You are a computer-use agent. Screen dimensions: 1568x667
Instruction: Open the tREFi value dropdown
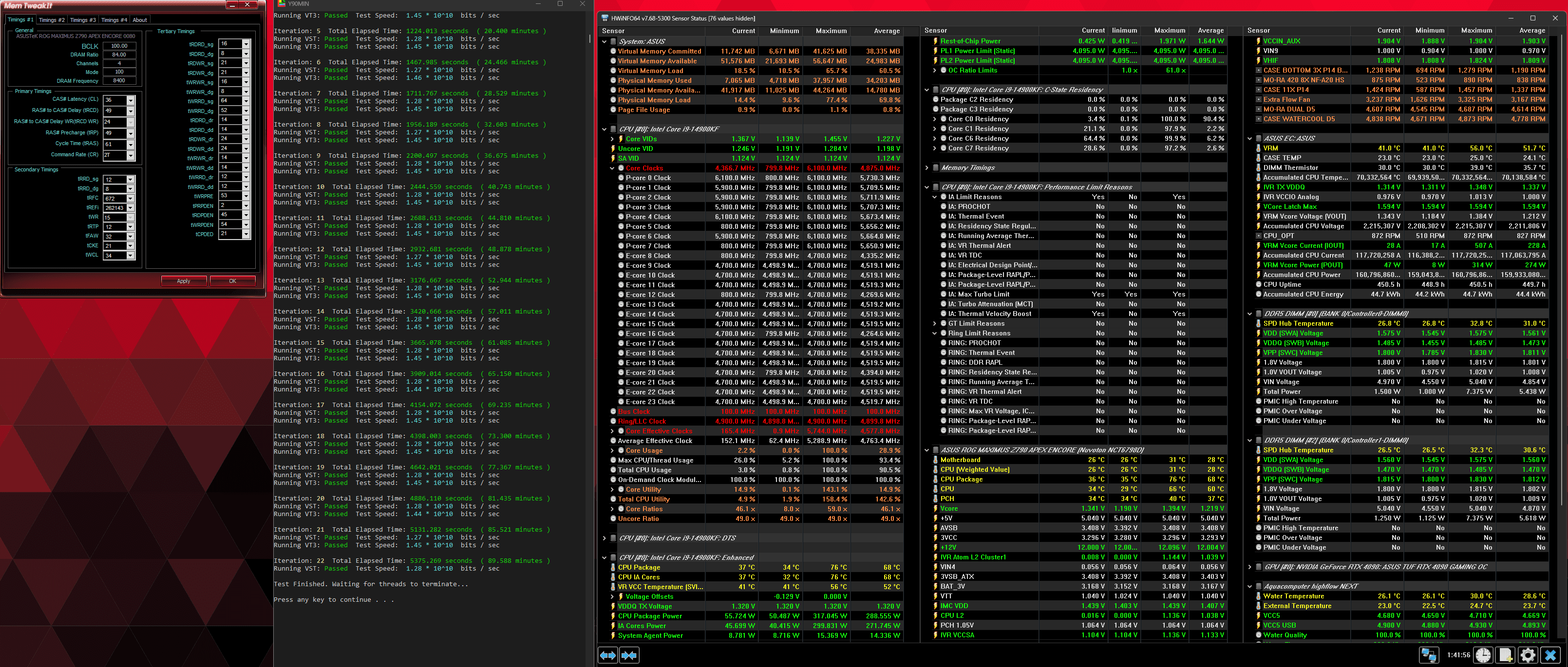tap(130, 207)
